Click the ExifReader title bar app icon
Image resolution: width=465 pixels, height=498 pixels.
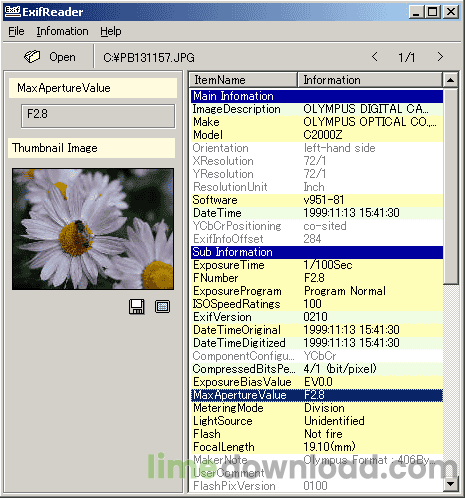pyautogui.click(x=12, y=11)
